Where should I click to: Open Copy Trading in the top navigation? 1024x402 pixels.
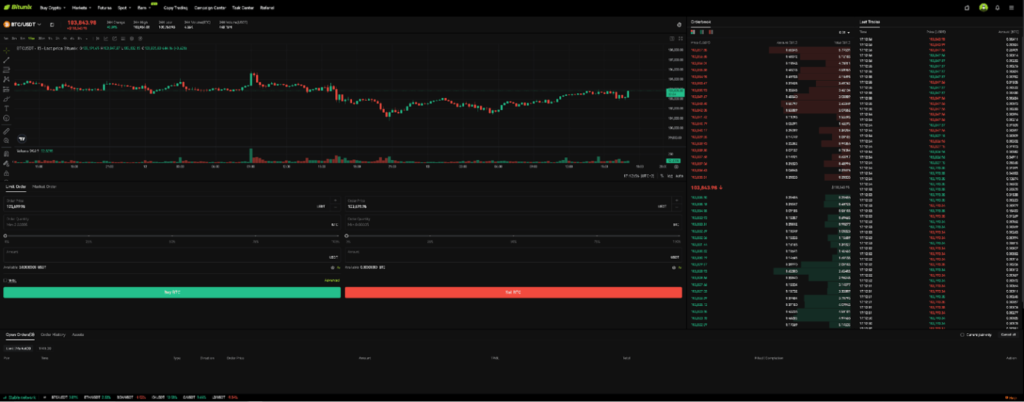coord(176,8)
